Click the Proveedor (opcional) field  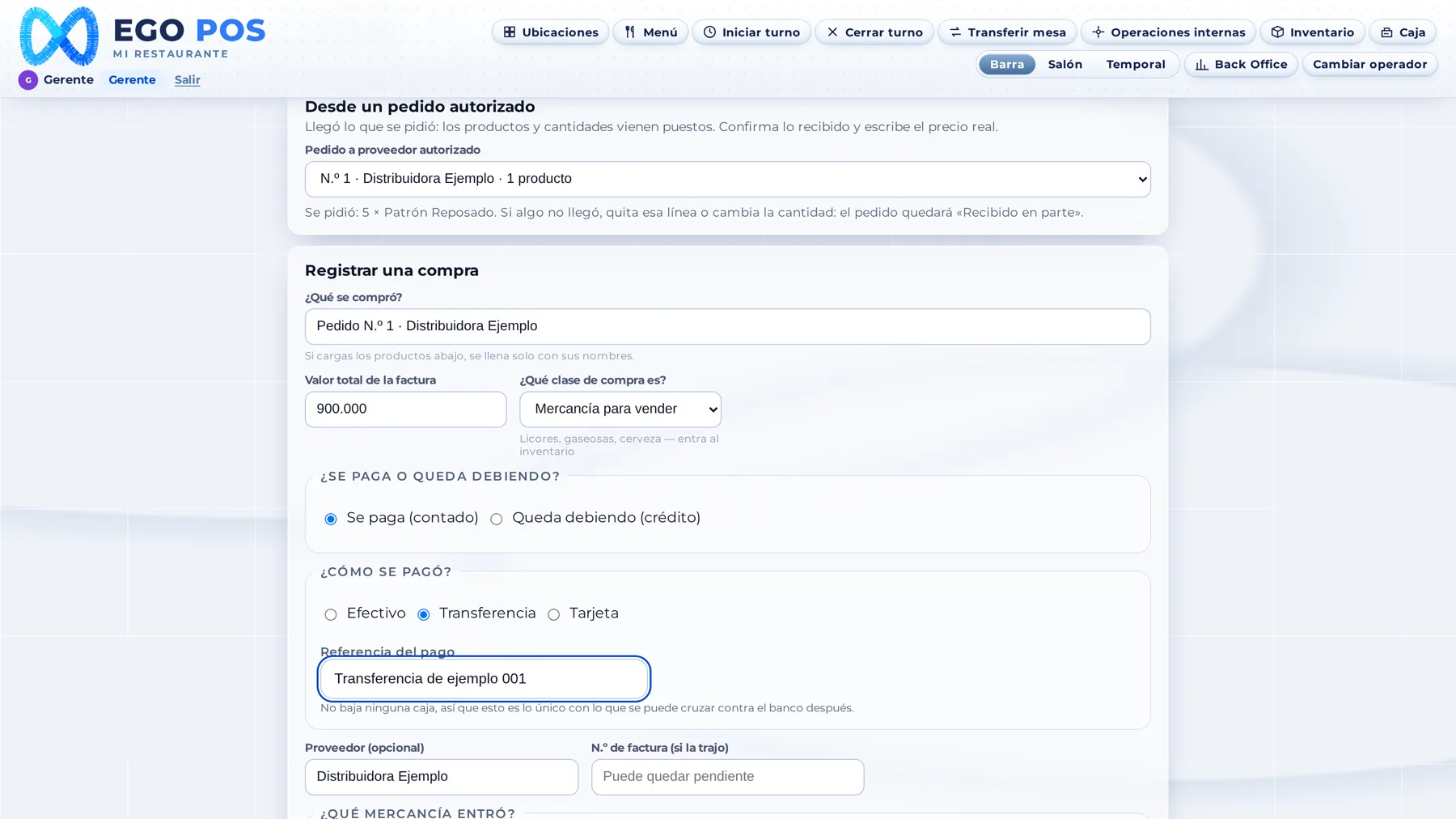coord(442,777)
